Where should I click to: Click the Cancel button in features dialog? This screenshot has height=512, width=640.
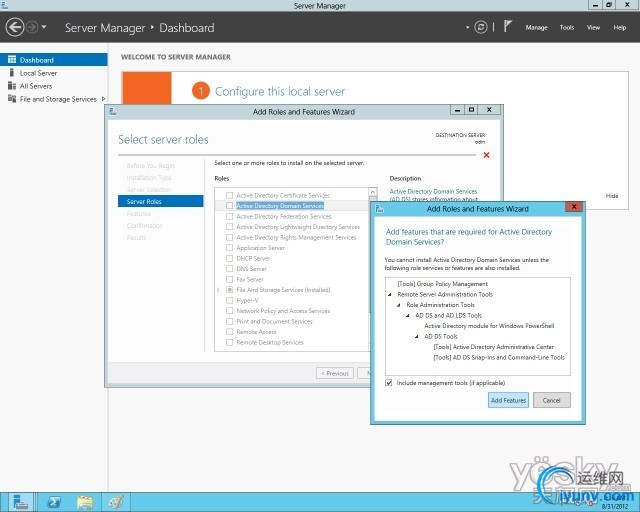(551, 400)
